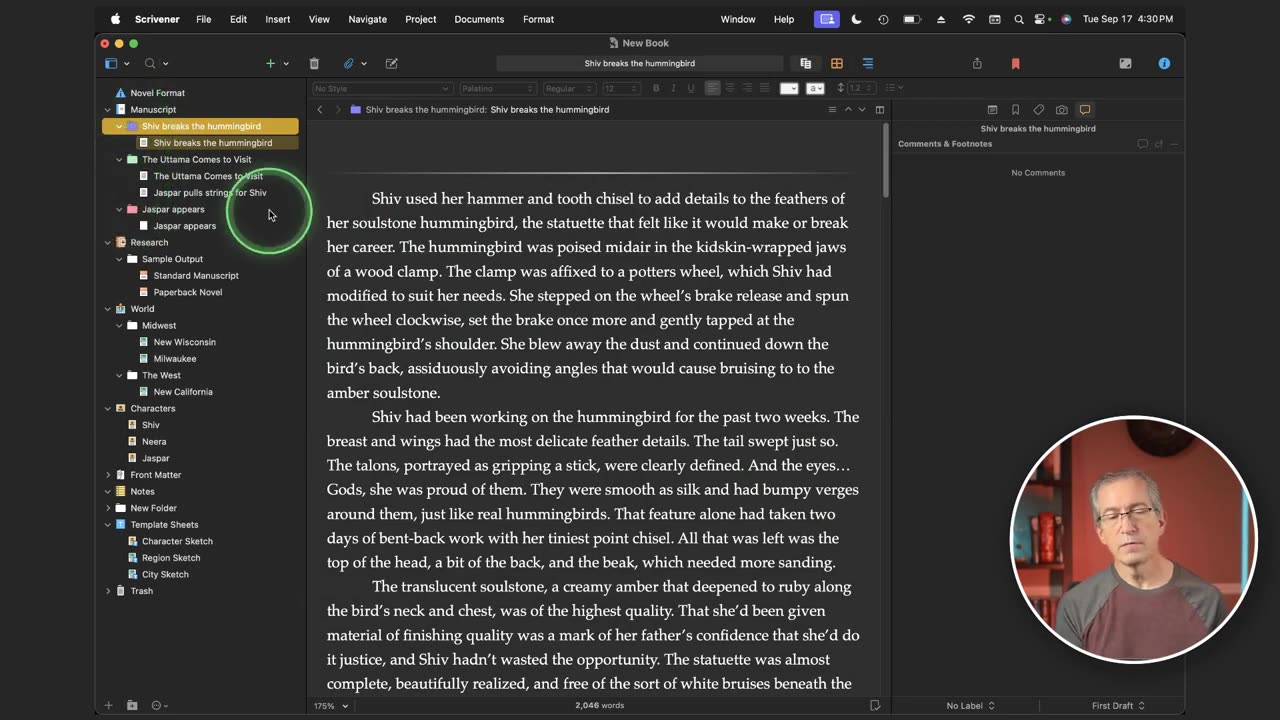The height and width of the screenshot is (720, 1280).
Task: Enter Composition mode icon
Action: (1125, 63)
